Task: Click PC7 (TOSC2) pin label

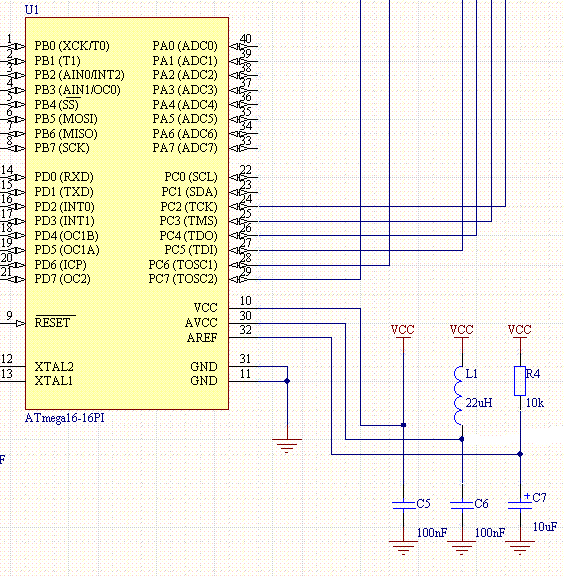Action: click(183, 279)
